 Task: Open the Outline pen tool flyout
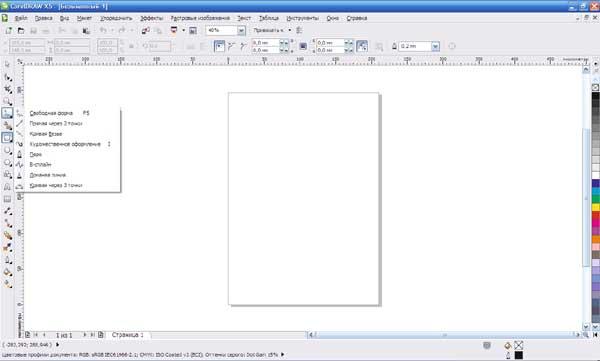click(7, 260)
